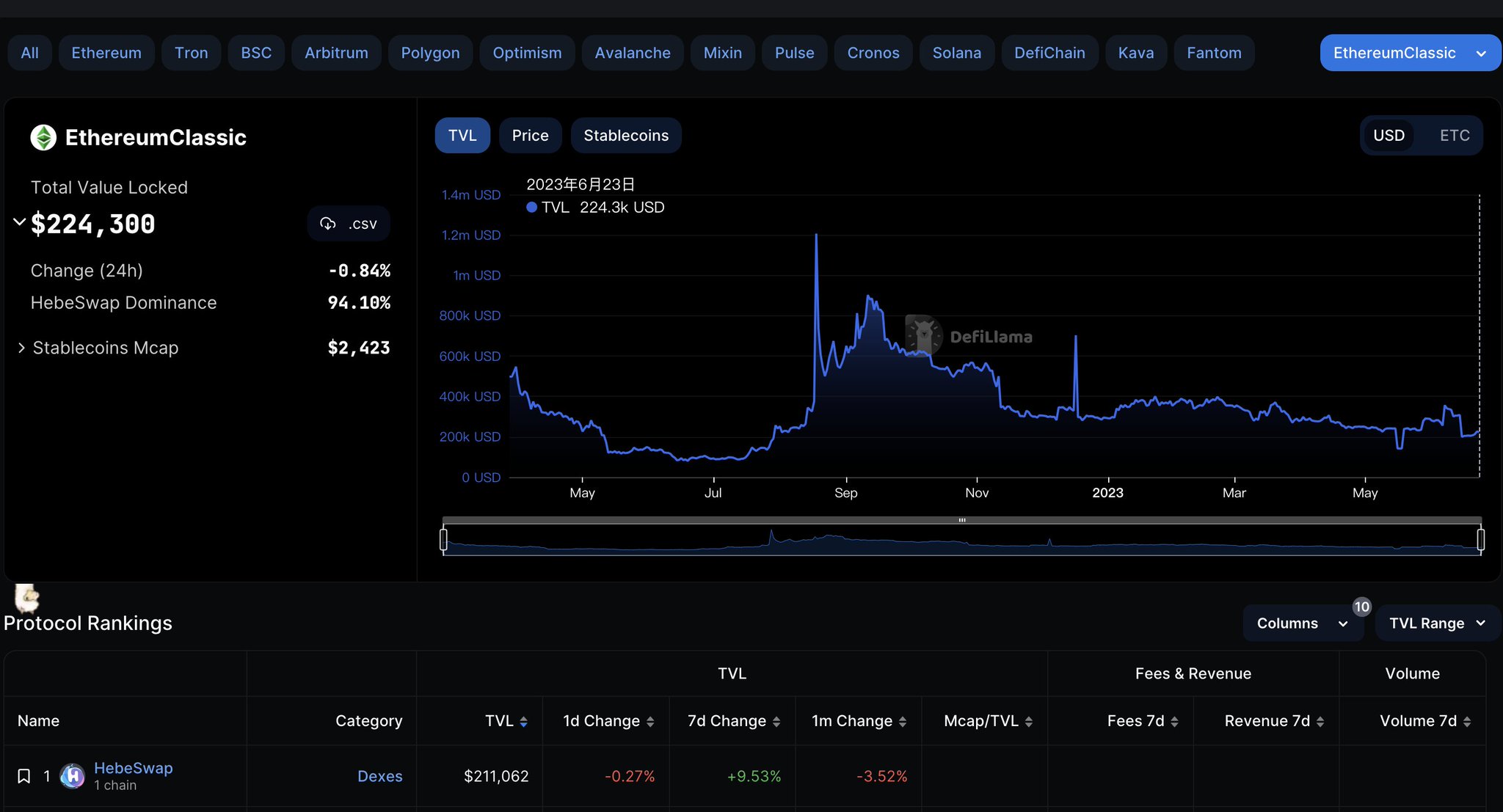Select the Tron chain tab

pyautogui.click(x=192, y=53)
